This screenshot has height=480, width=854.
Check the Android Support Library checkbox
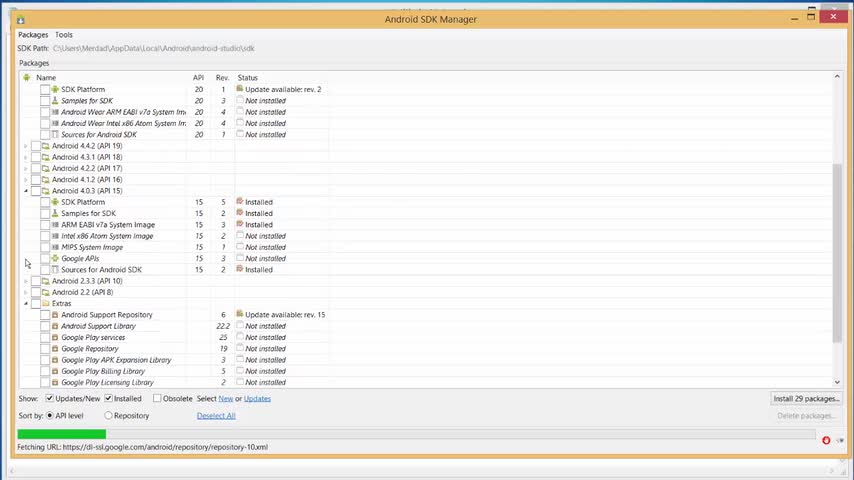tap(45, 326)
